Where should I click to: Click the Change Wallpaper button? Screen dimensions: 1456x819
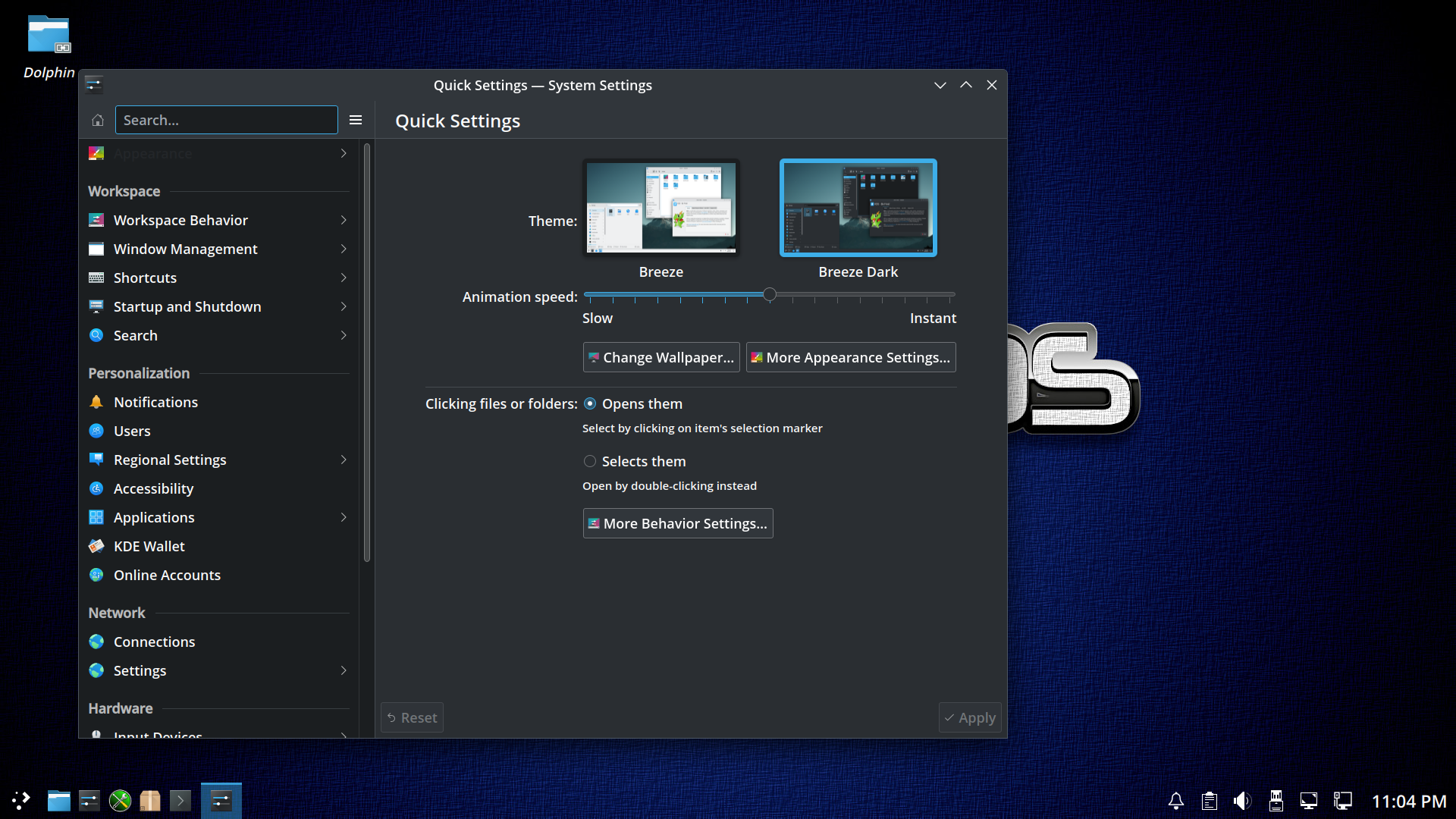(661, 357)
